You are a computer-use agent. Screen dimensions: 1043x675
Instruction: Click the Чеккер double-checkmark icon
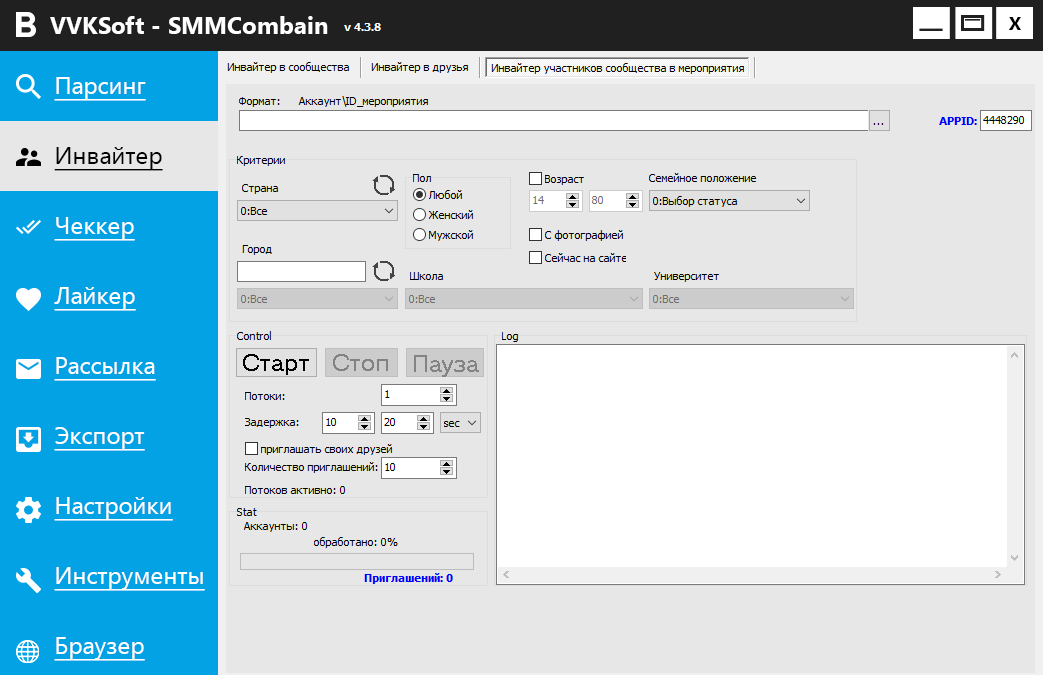coord(28,228)
